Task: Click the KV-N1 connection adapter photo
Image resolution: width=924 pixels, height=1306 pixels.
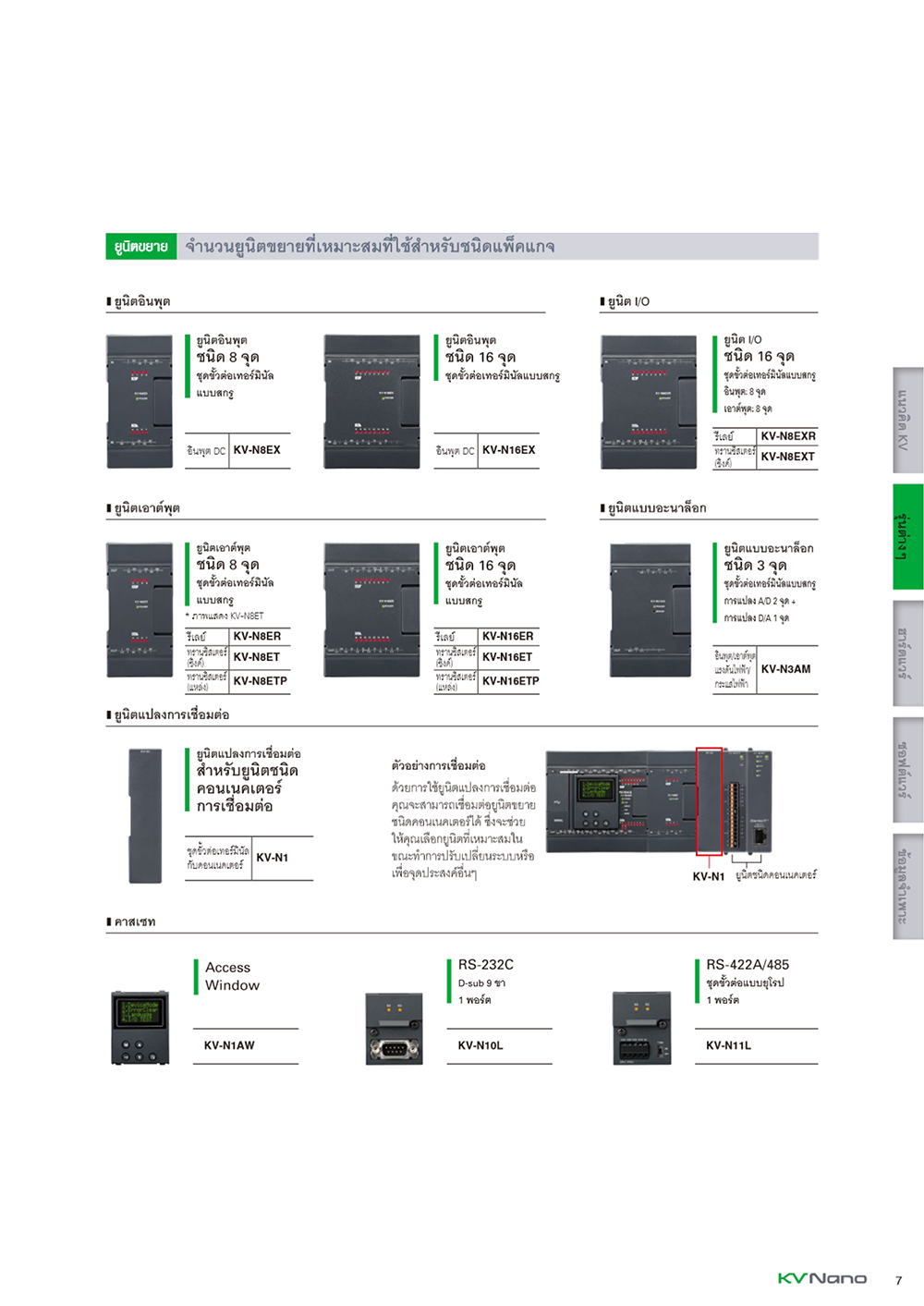Action: tap(145, 816)
